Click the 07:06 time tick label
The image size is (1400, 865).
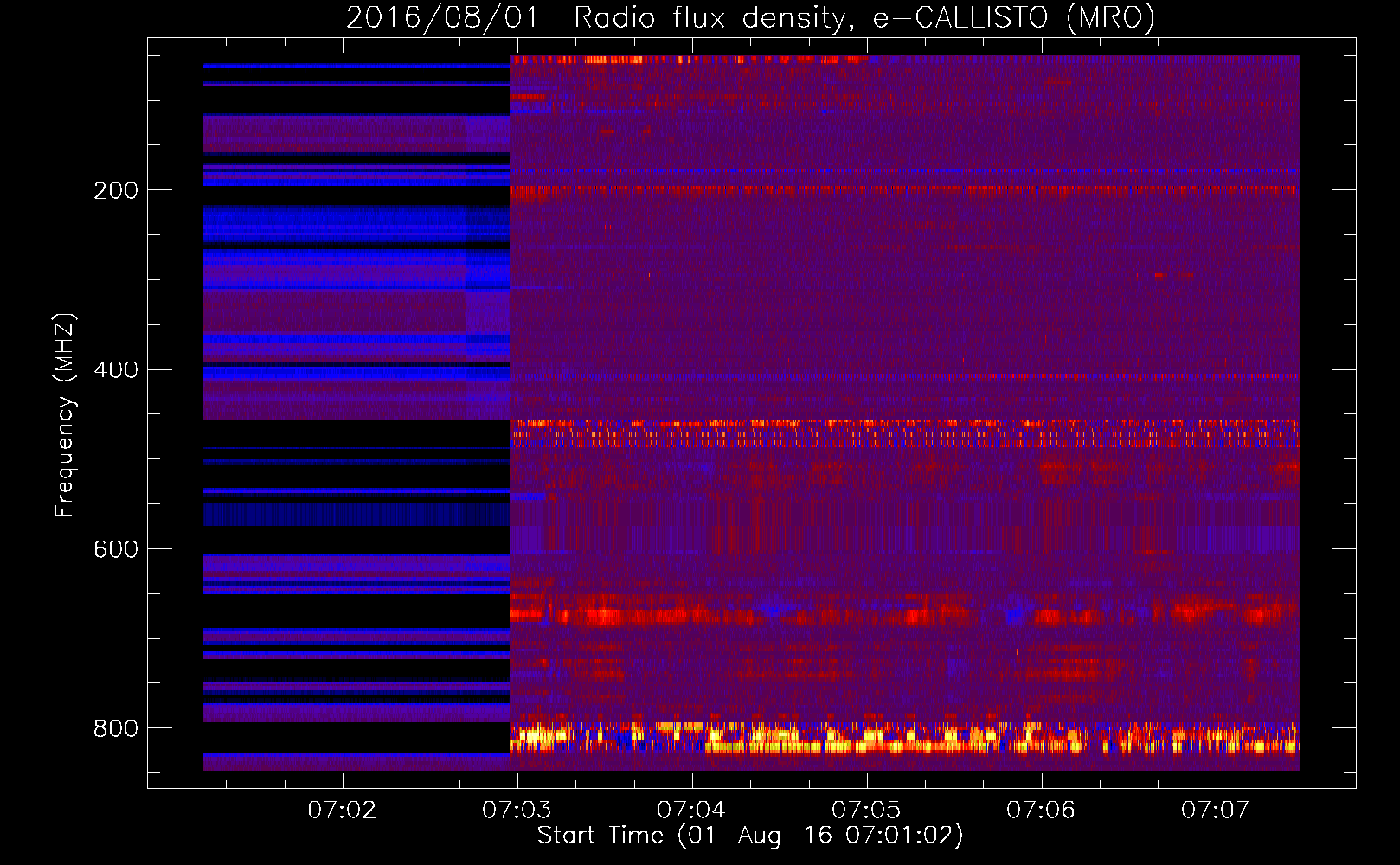pyautogui.click(x=1042, y=811)
